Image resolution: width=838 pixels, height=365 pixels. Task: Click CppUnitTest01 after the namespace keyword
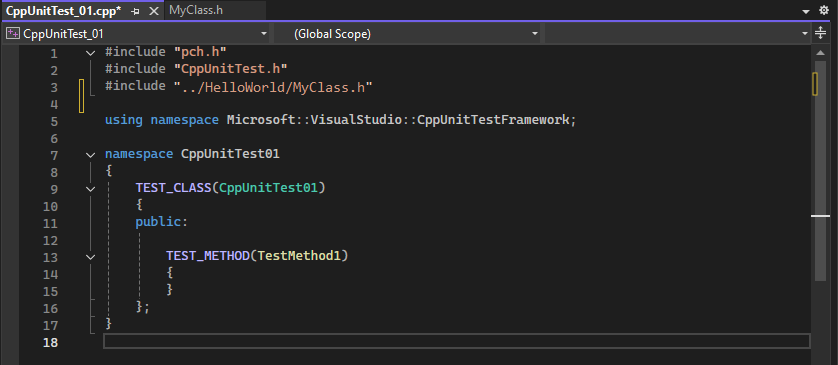coord(230,154)
